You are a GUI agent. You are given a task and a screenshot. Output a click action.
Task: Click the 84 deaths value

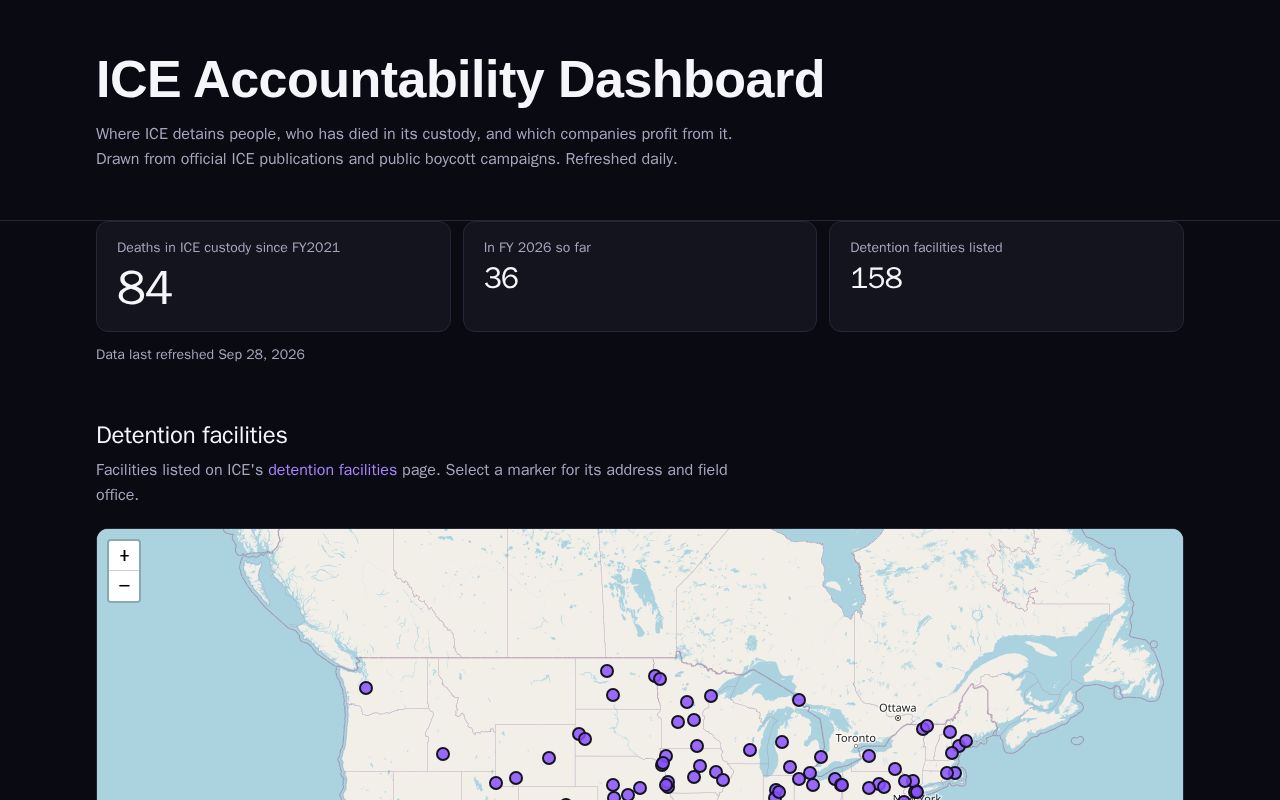[144, 289]
